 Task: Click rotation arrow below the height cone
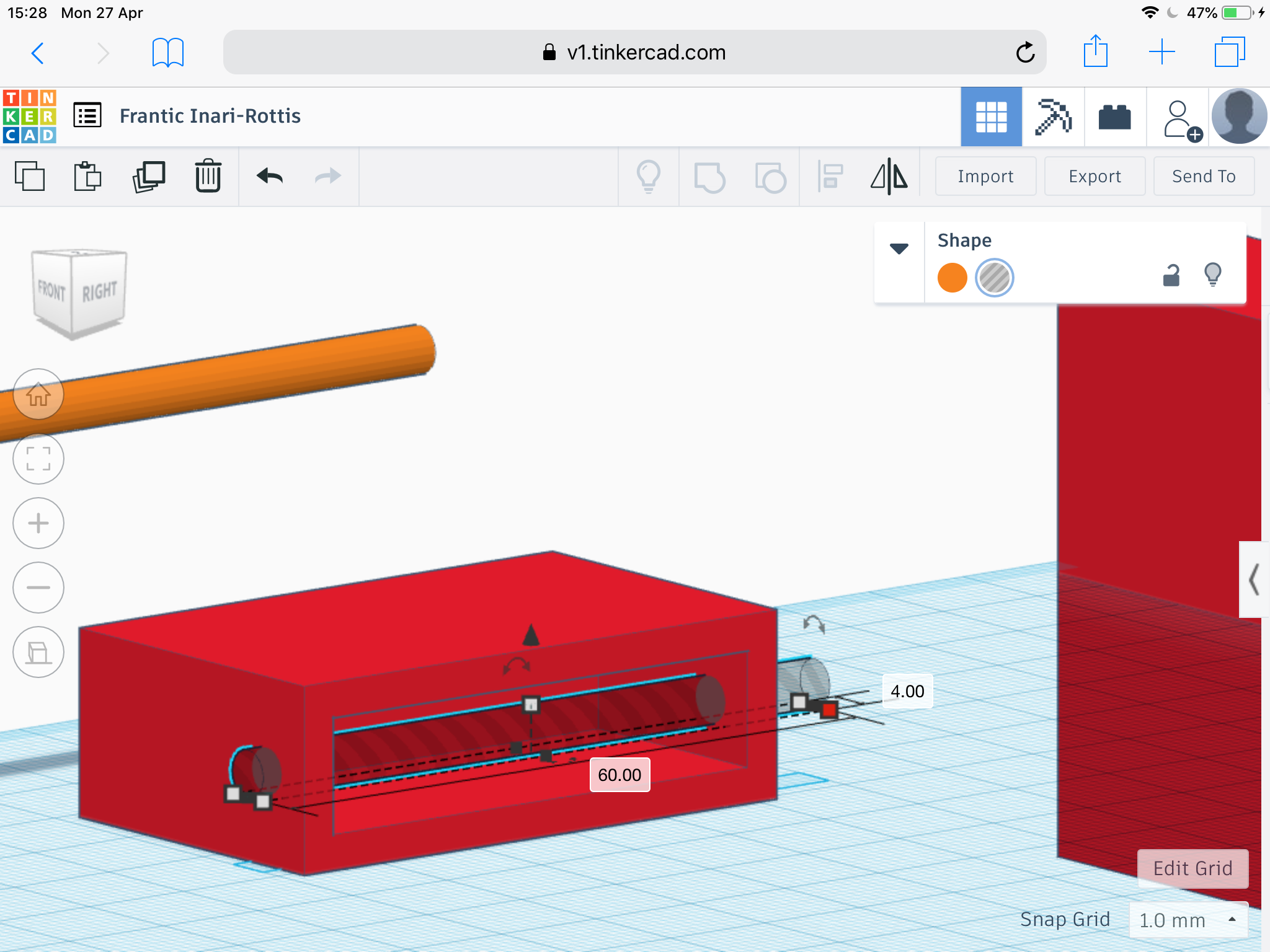(517, 666)
